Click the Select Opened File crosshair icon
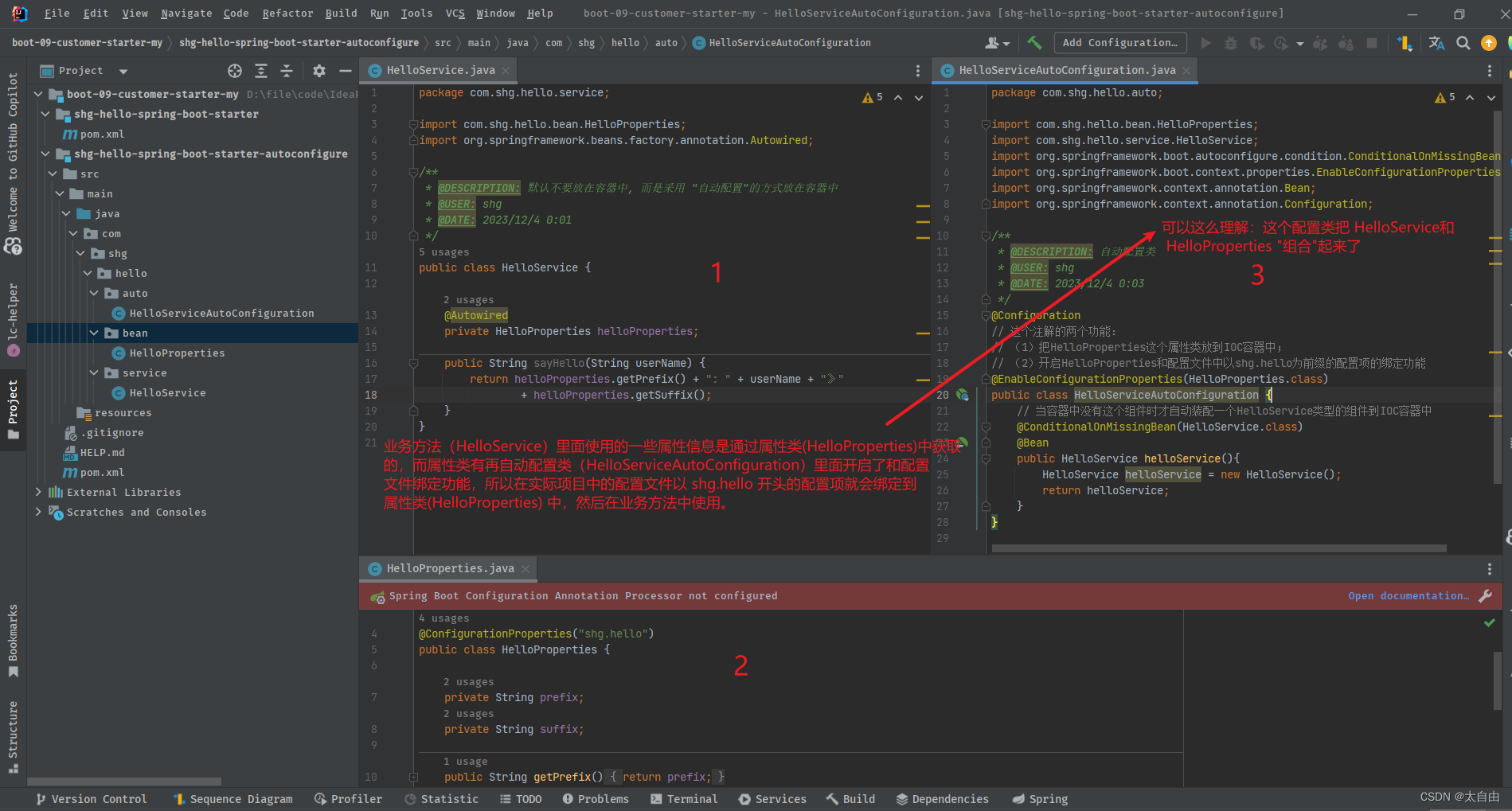Screen dimensions: 1512x811 coord(235,71)
